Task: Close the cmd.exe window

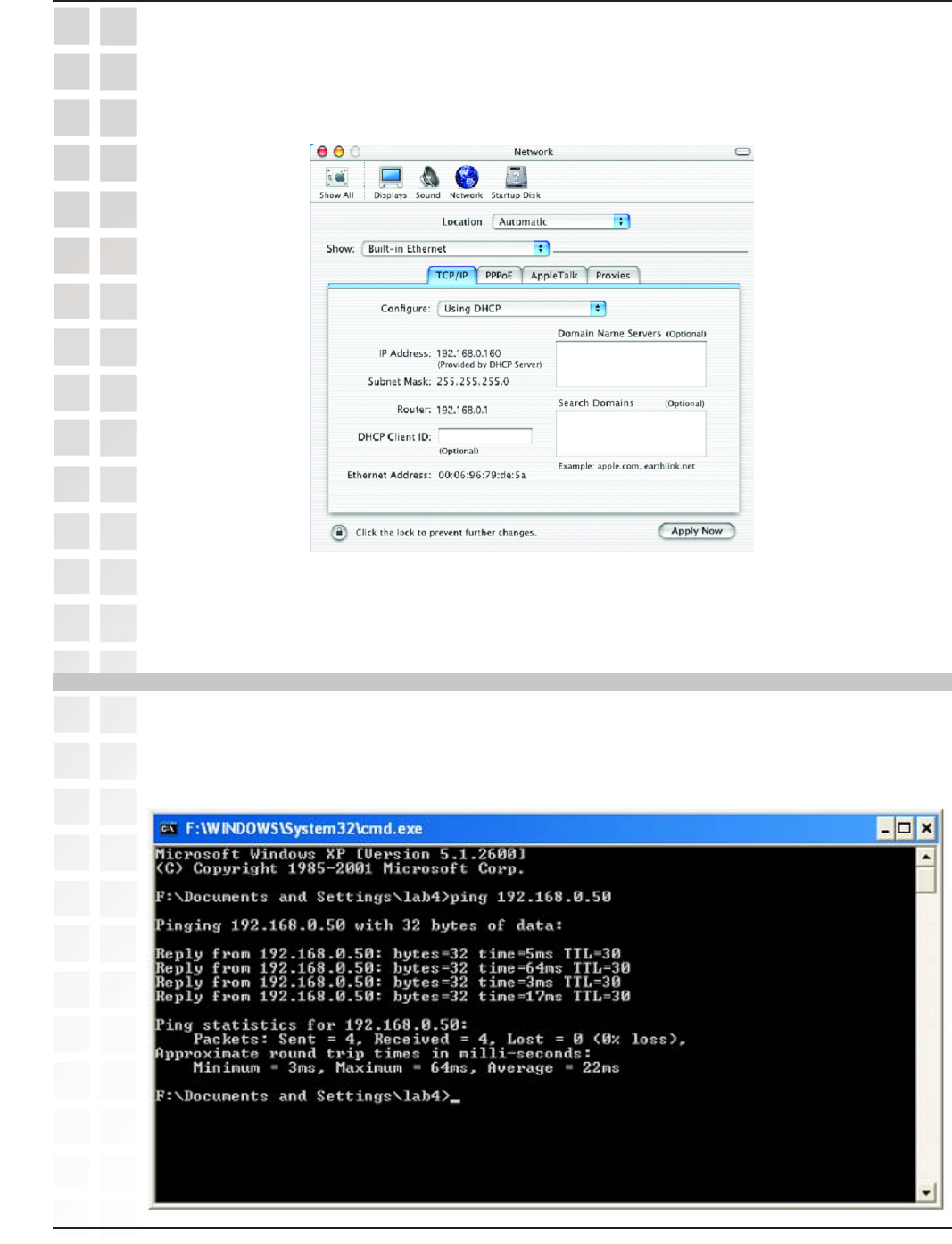Action: pos(926,828)
